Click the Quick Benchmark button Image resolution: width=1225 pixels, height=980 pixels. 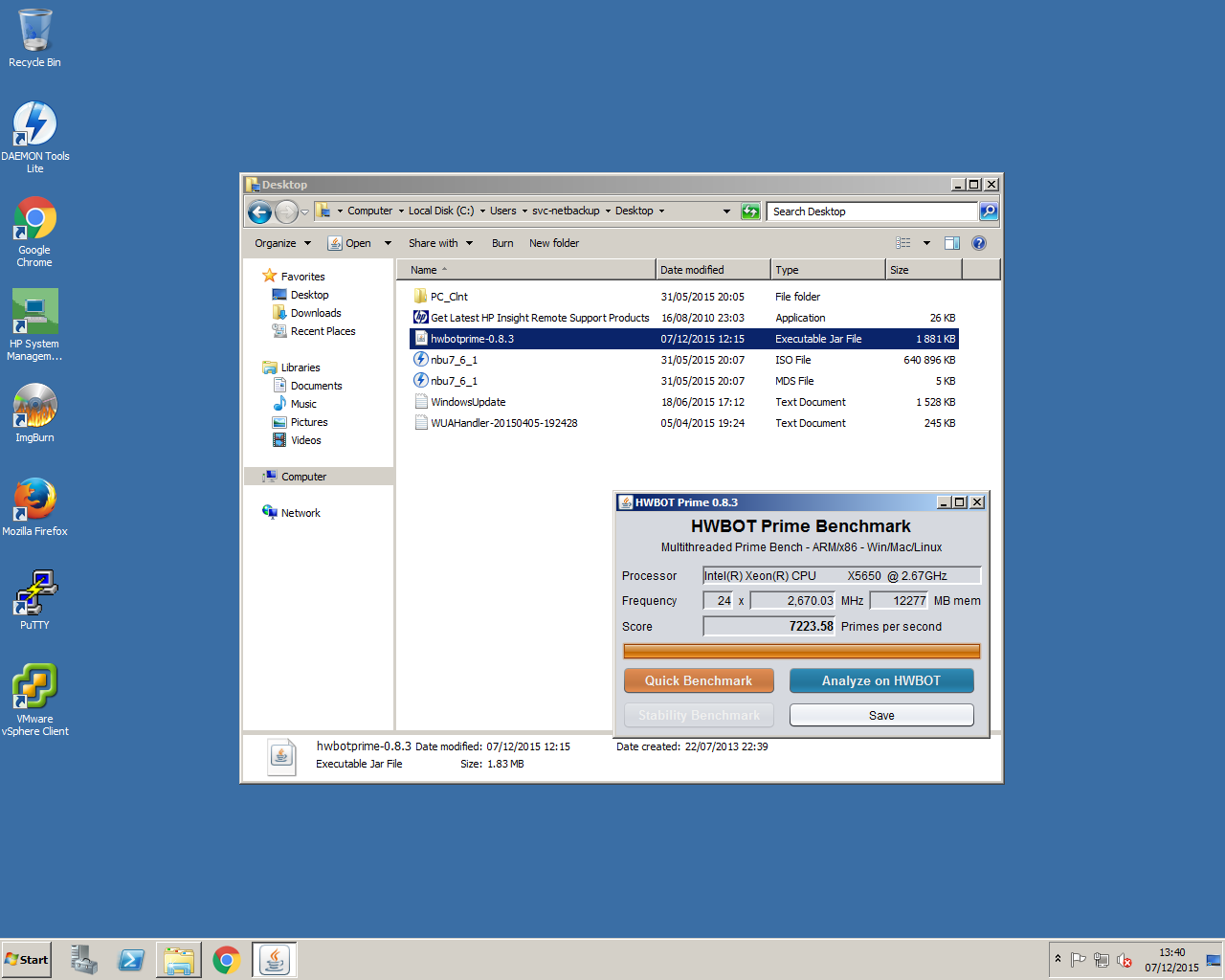point(699,680)
